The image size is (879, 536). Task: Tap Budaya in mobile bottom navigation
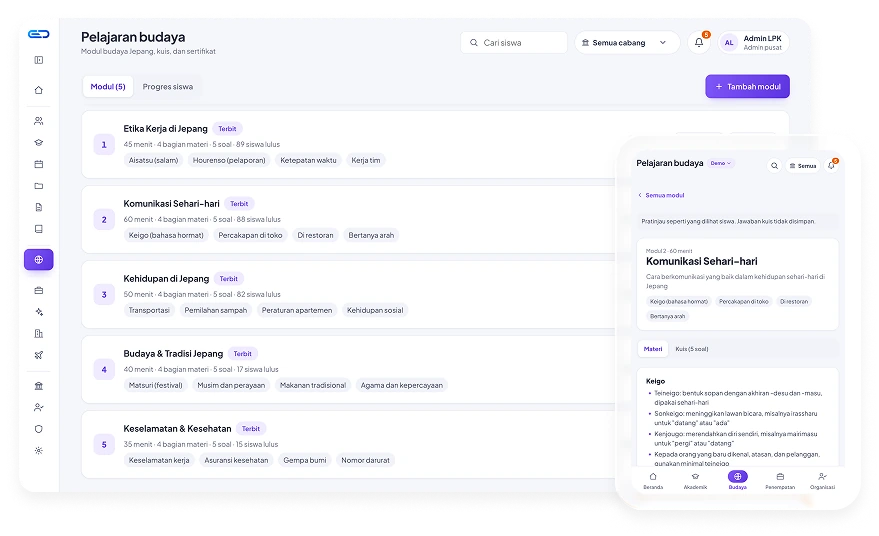coord(738,481)
